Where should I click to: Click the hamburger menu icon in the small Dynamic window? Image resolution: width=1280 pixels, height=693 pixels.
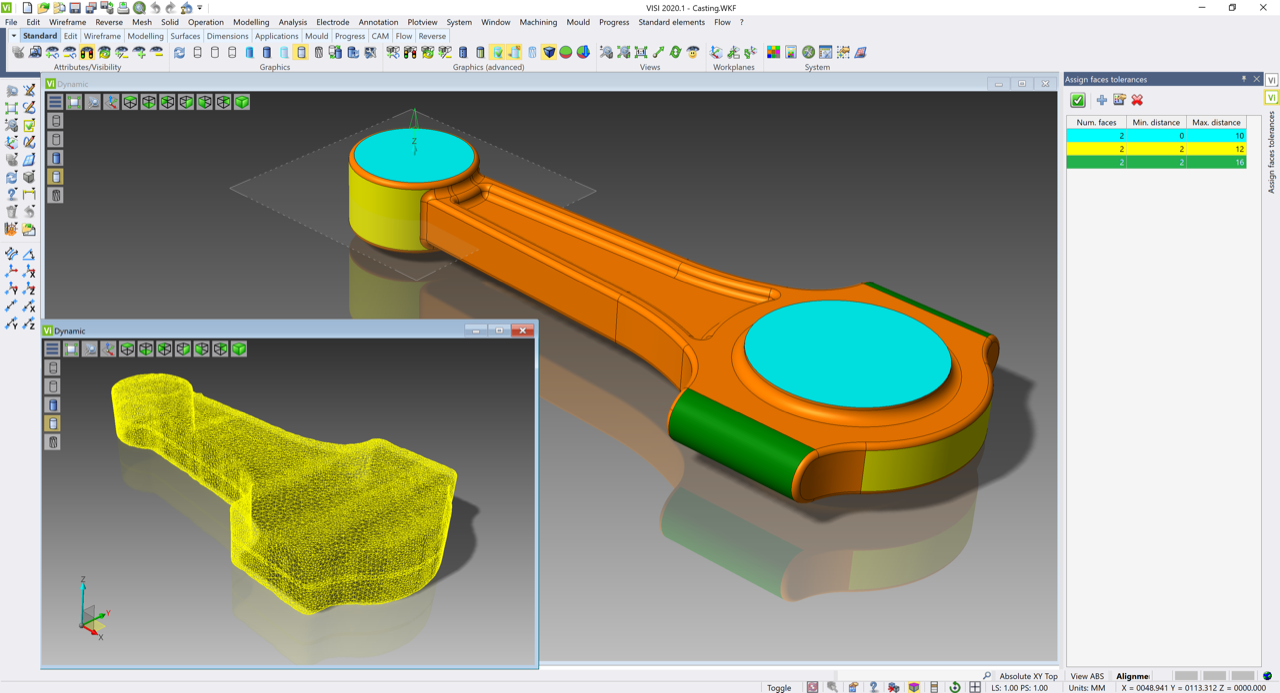click(x=52, y=349)
